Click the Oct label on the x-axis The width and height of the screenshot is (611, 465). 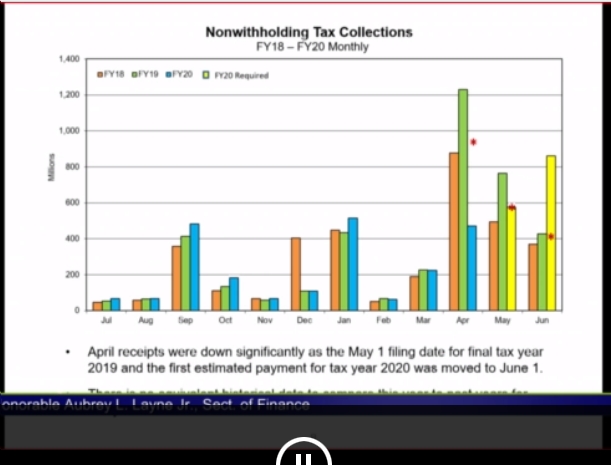(x=225, y=320)
